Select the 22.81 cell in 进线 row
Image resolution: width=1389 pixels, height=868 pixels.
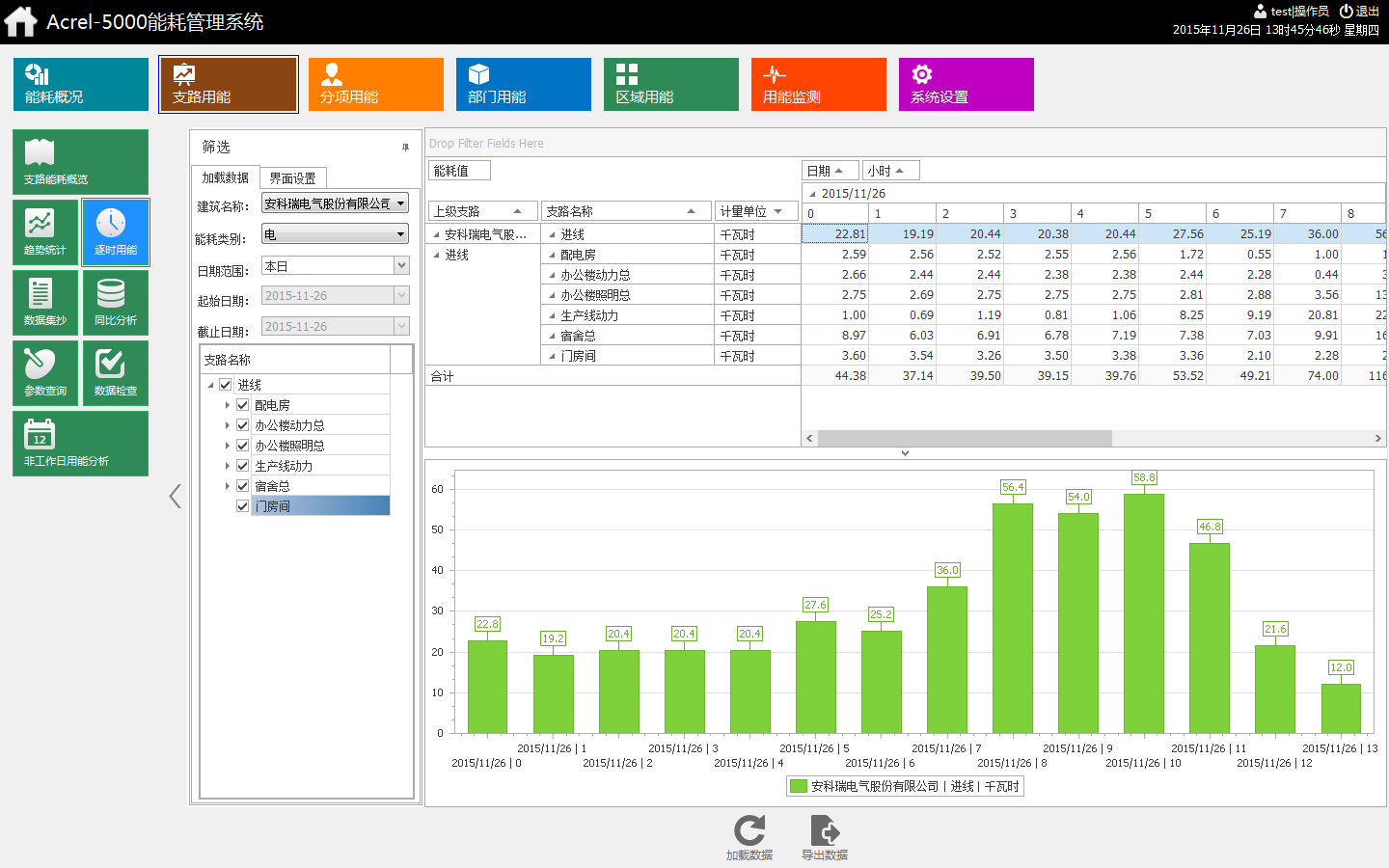[x=835, y=234]
